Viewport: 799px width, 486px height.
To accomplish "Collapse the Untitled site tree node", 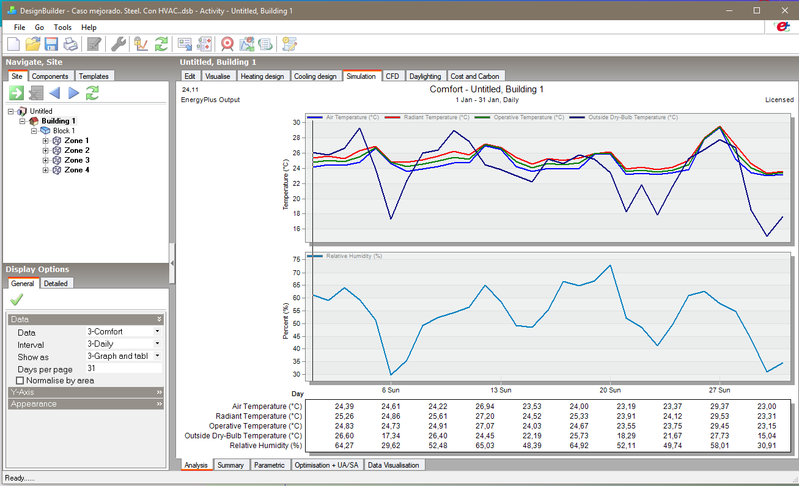I will tap(11, 111).
